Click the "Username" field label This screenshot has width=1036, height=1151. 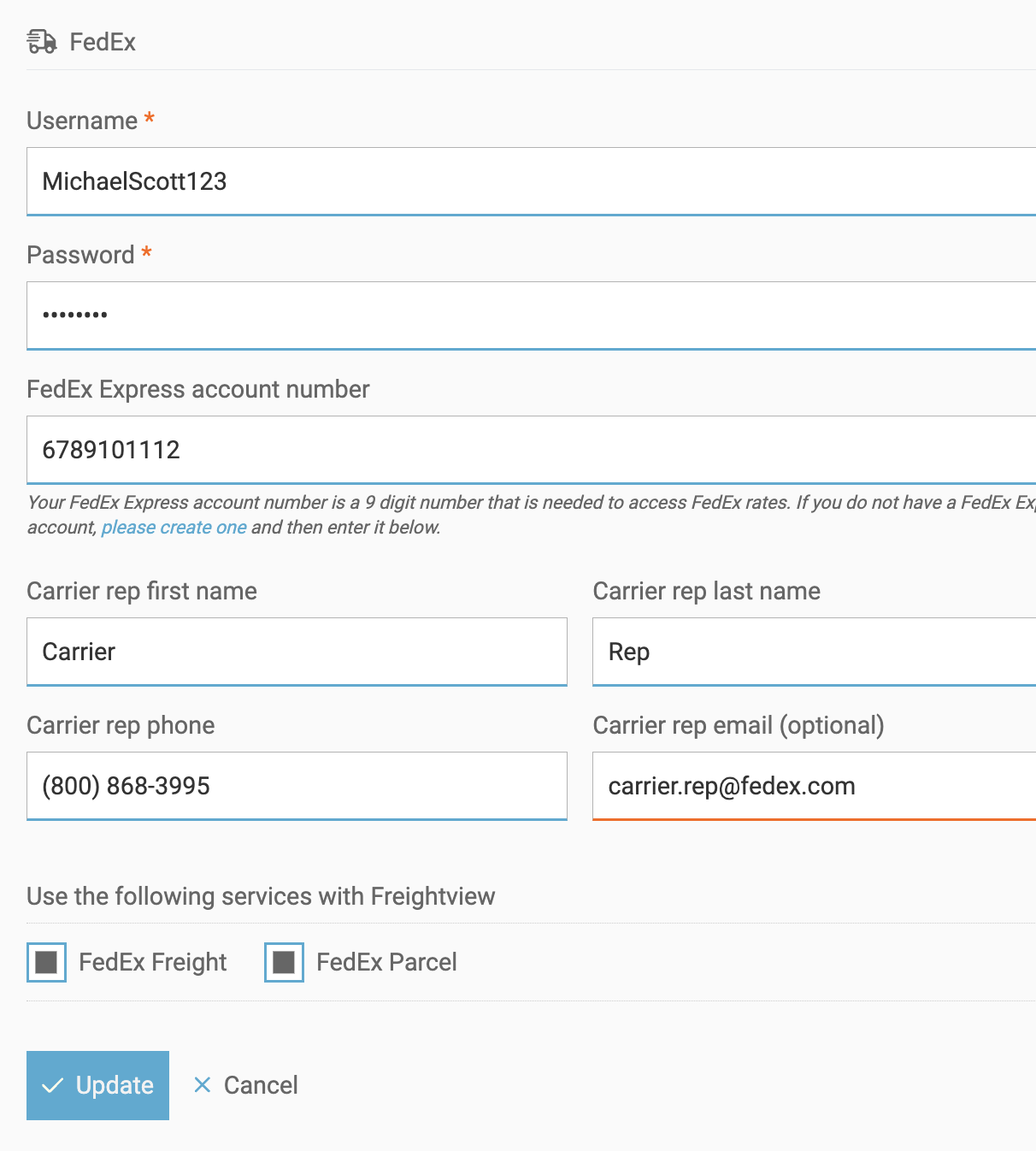click(x=82, y=121)
